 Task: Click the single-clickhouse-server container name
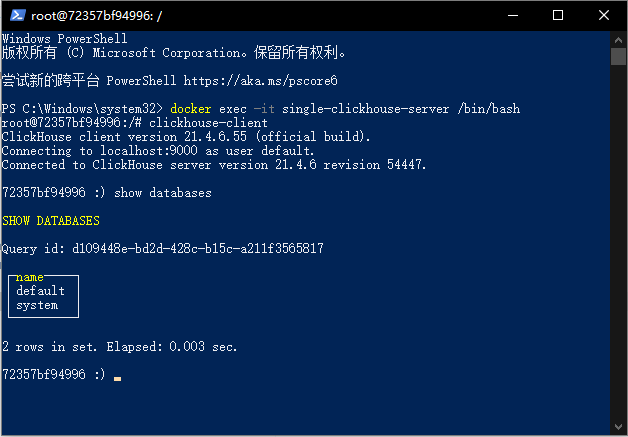(x=366, y=109)
